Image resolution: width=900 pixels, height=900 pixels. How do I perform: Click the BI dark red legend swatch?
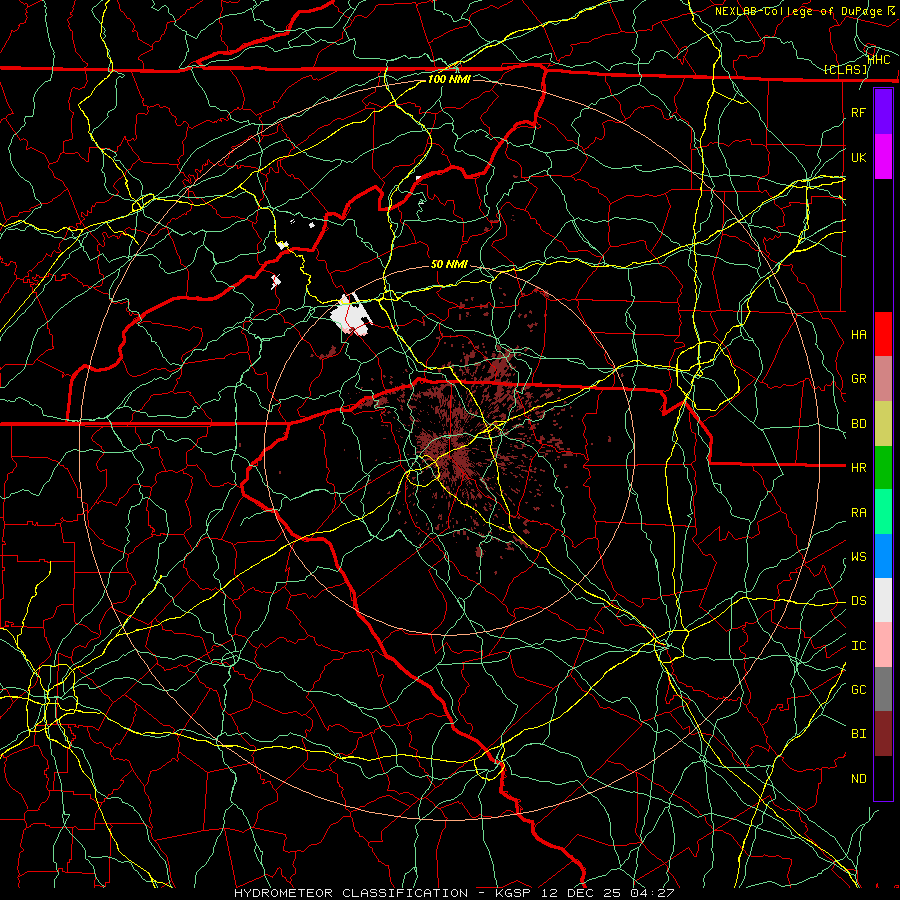pos(883,734)
